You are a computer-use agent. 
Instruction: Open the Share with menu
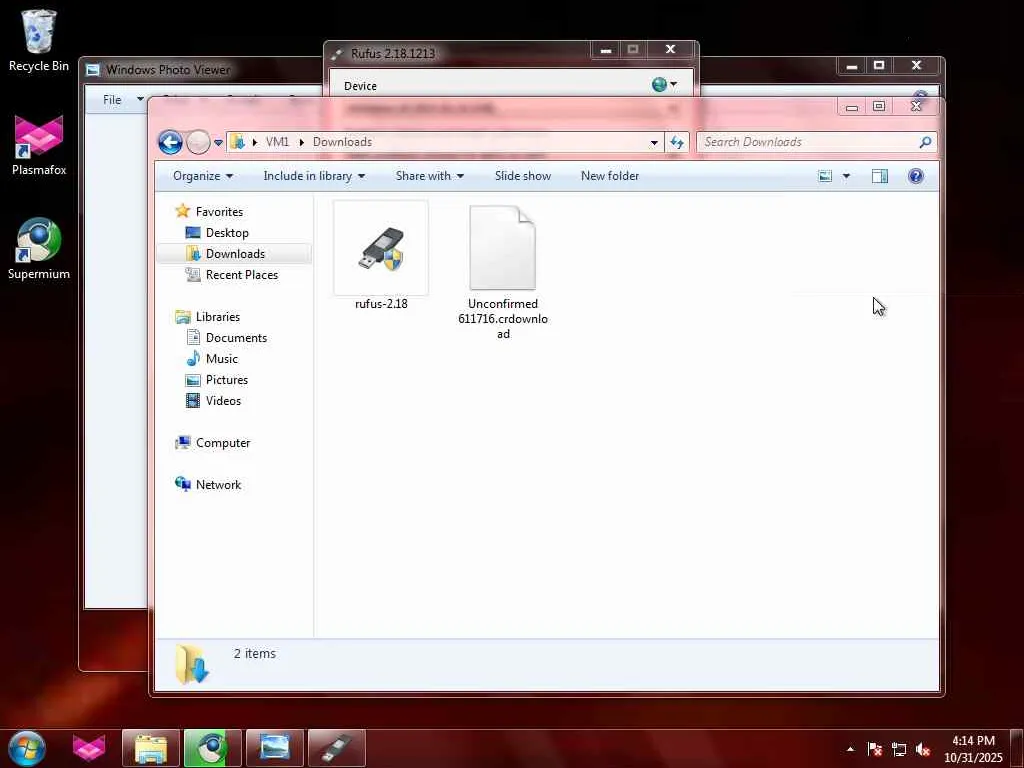tap(430, 176)
